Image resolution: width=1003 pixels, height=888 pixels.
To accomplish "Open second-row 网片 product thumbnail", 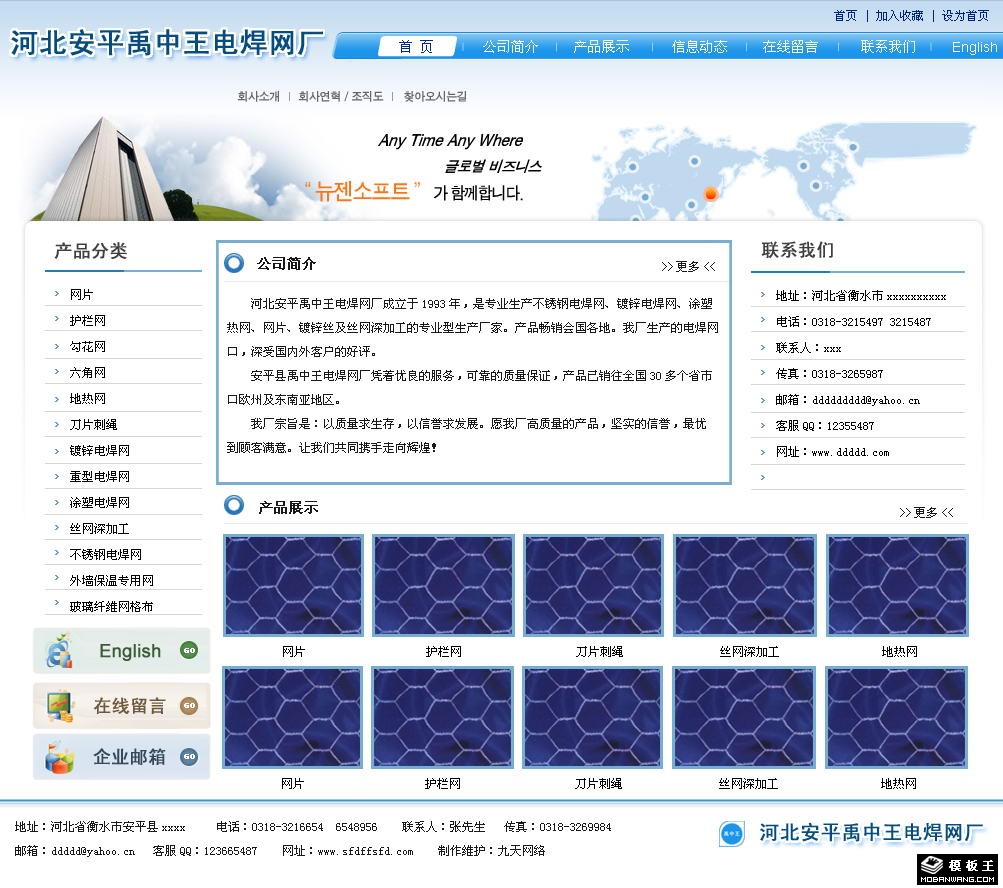I will pyautogui.click(x=292, y=717).
